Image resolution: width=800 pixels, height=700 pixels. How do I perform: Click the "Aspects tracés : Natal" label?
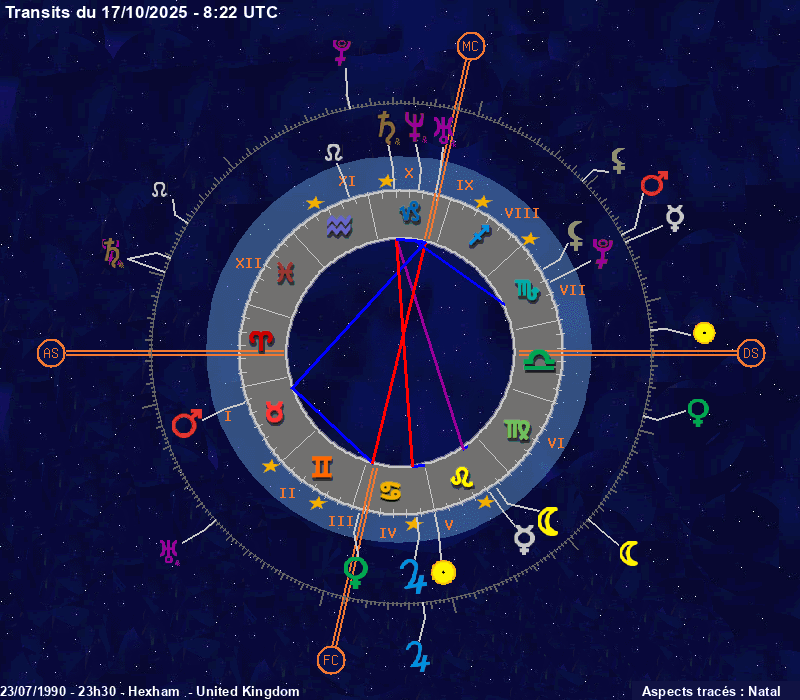pos(710,691)
